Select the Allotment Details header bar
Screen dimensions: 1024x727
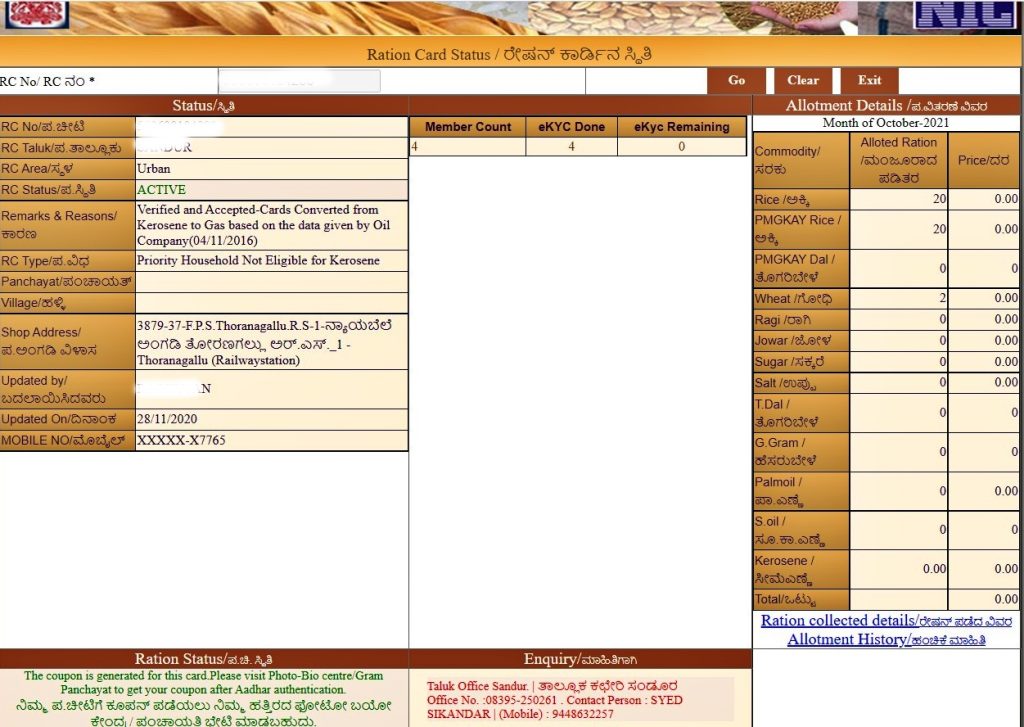(x=884, y=105)
